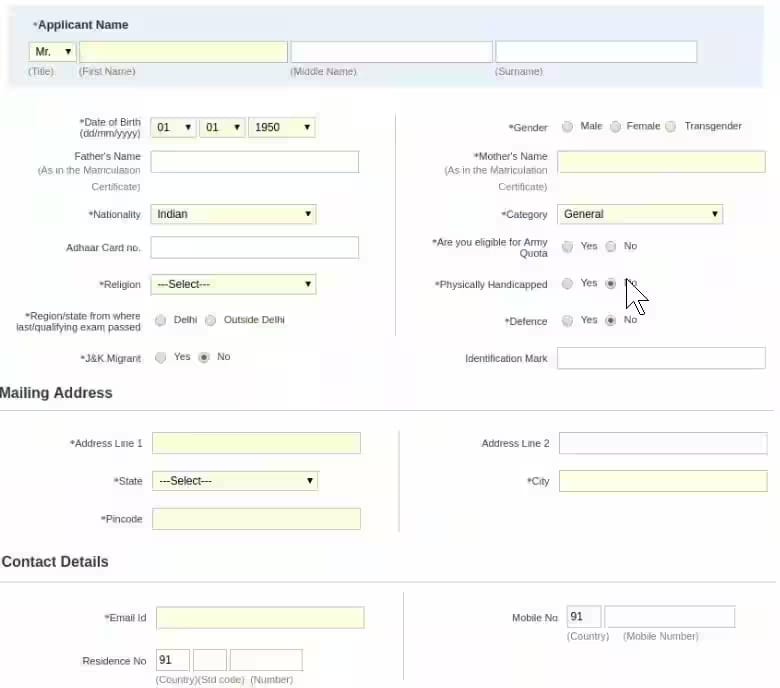Screen dimensions: 780x688
Task: Mark Yes for Army Quota eligibility
Action: (x=567, y=247)
